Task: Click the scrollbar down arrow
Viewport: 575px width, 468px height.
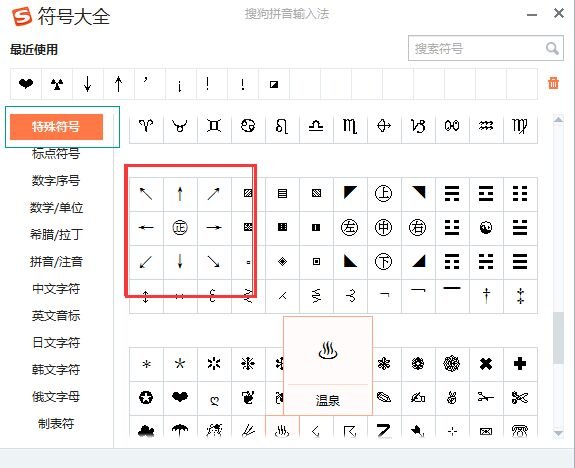Action: pos(558,433)
